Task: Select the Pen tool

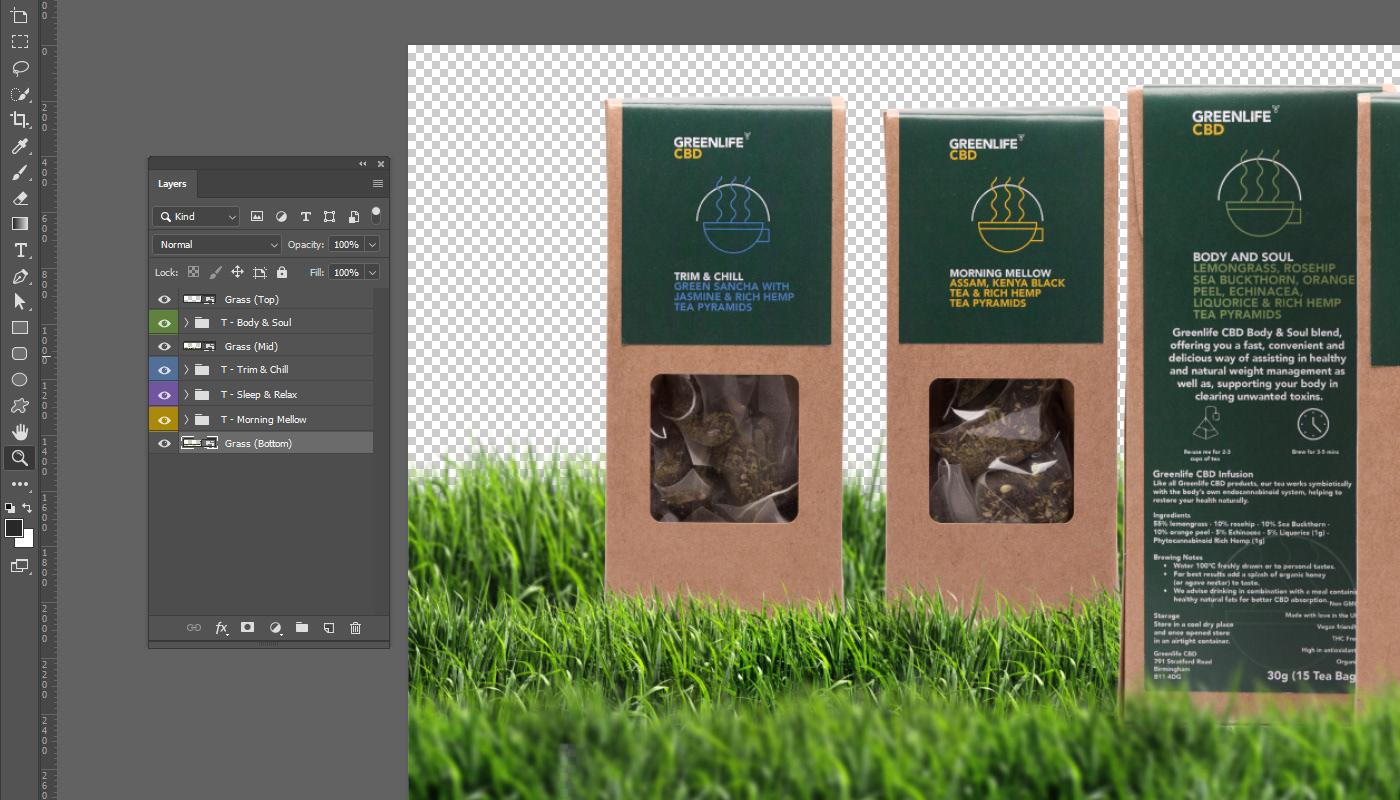Action: click(x=19, y=276)
